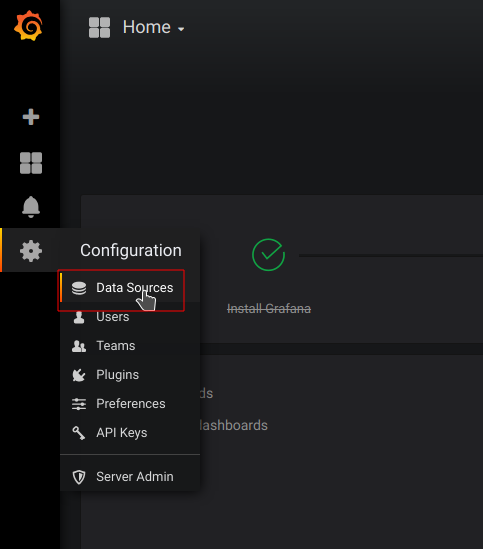Click the Data Sources database icon
Image resolution: width=483 pixels, height=549 pixels.
pyautogui.click(x=79, y=288)
